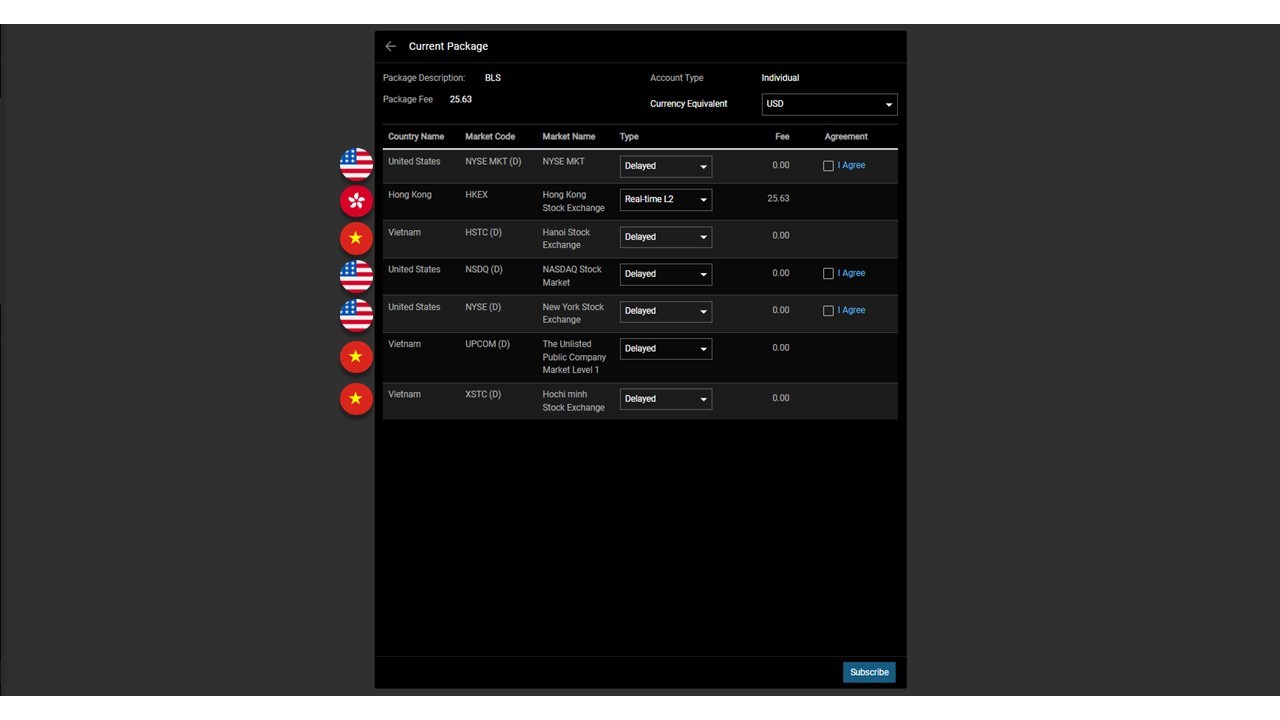Click the Current Package title
1280x720 pixels.
click(448, 46)
